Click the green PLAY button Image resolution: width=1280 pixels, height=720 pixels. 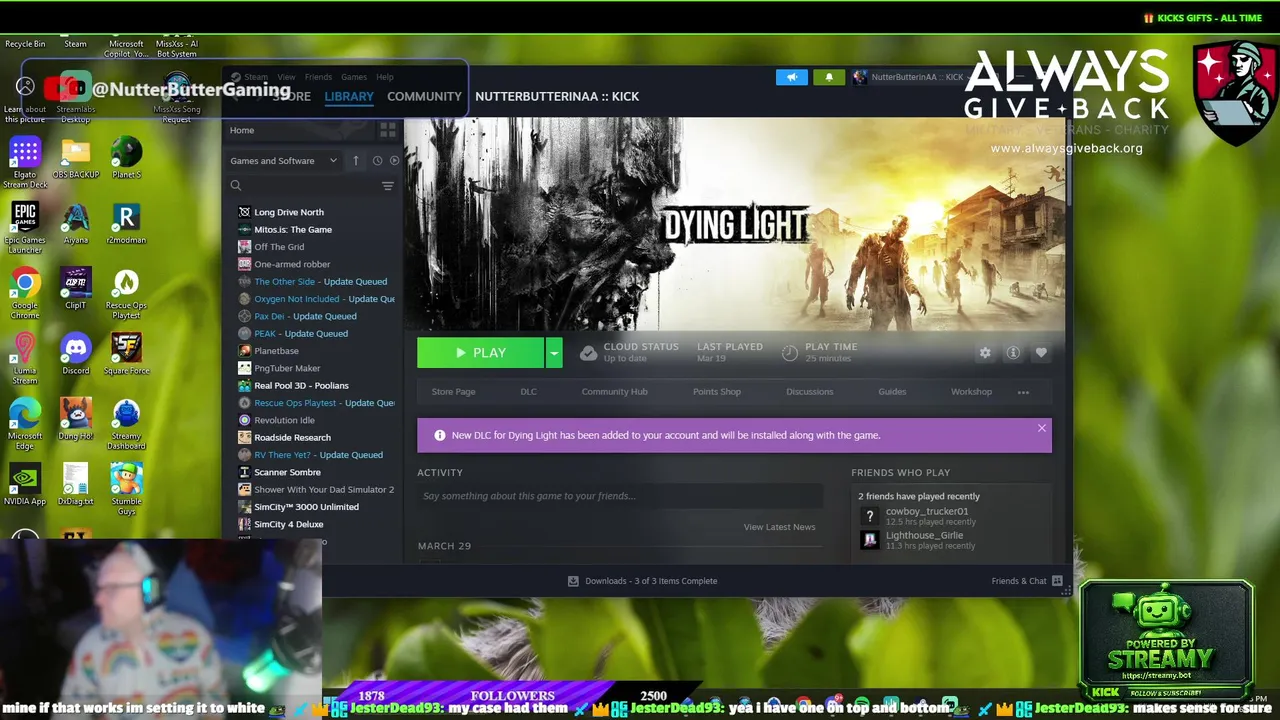(481, 353)
